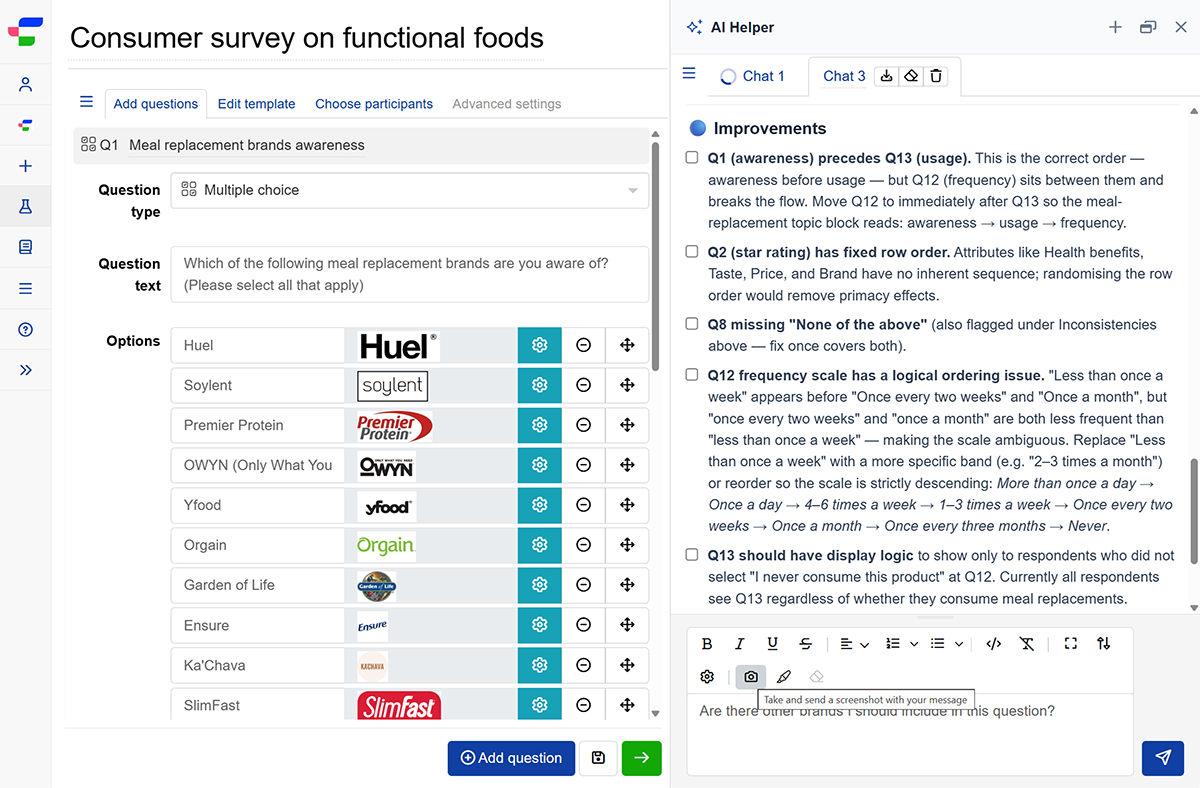Expand the left sidebar with double chevron
This screenshot has height=788, width=1200.
[26, 370]
